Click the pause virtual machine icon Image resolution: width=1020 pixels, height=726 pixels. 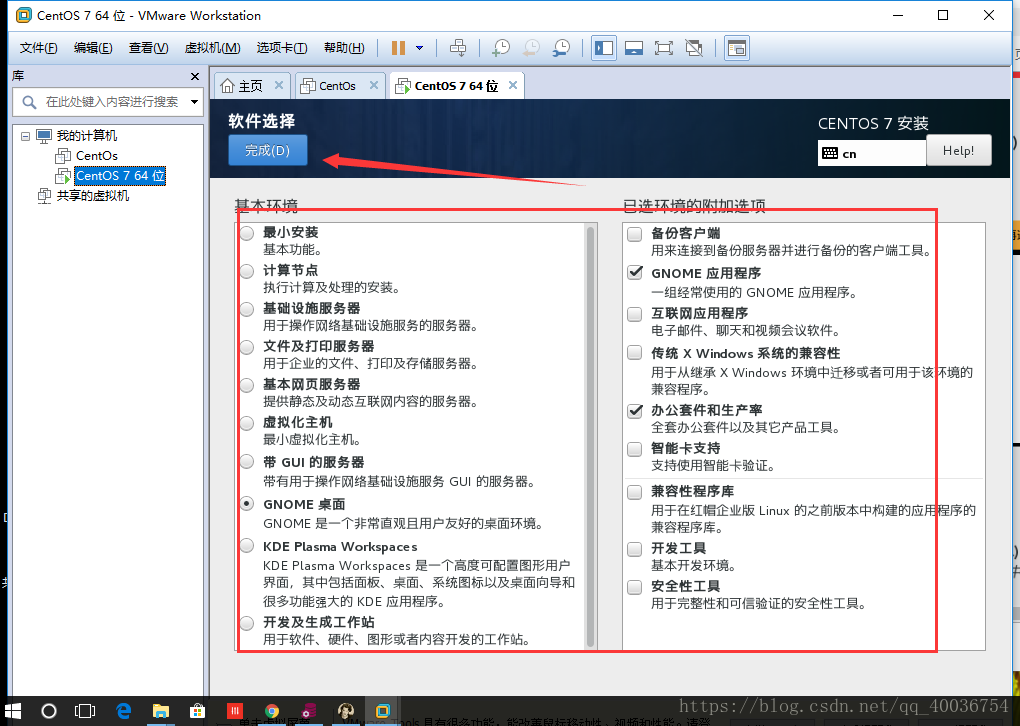pyautogui.click(x=398, y=47)
